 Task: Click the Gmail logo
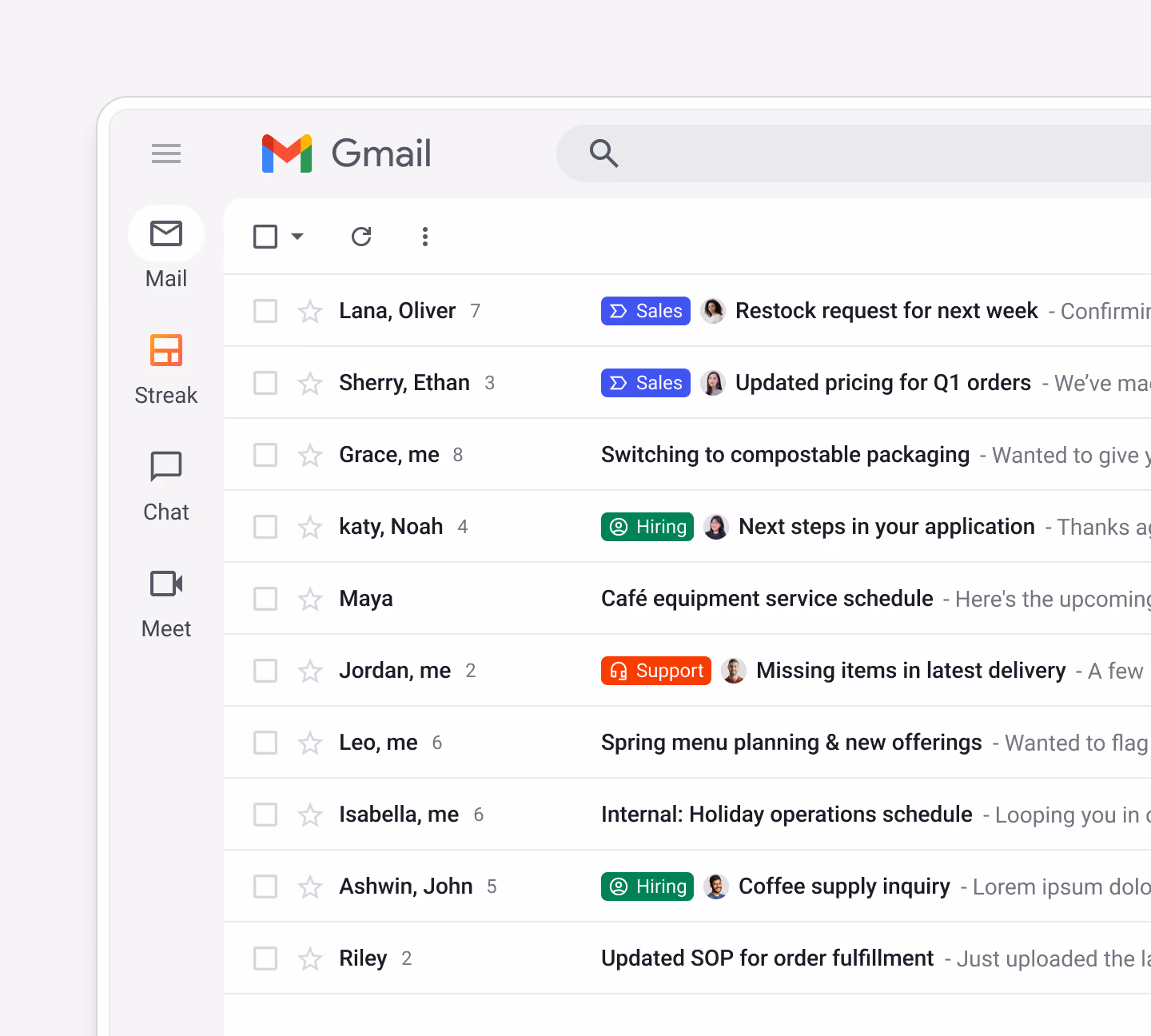click(346, 153)
